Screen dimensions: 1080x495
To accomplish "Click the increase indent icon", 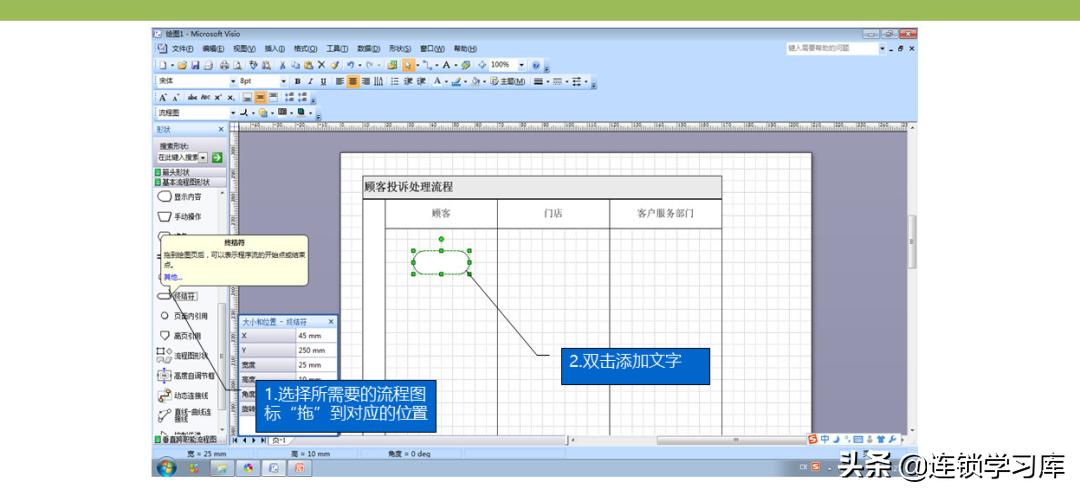I will (x=420, y=81).
